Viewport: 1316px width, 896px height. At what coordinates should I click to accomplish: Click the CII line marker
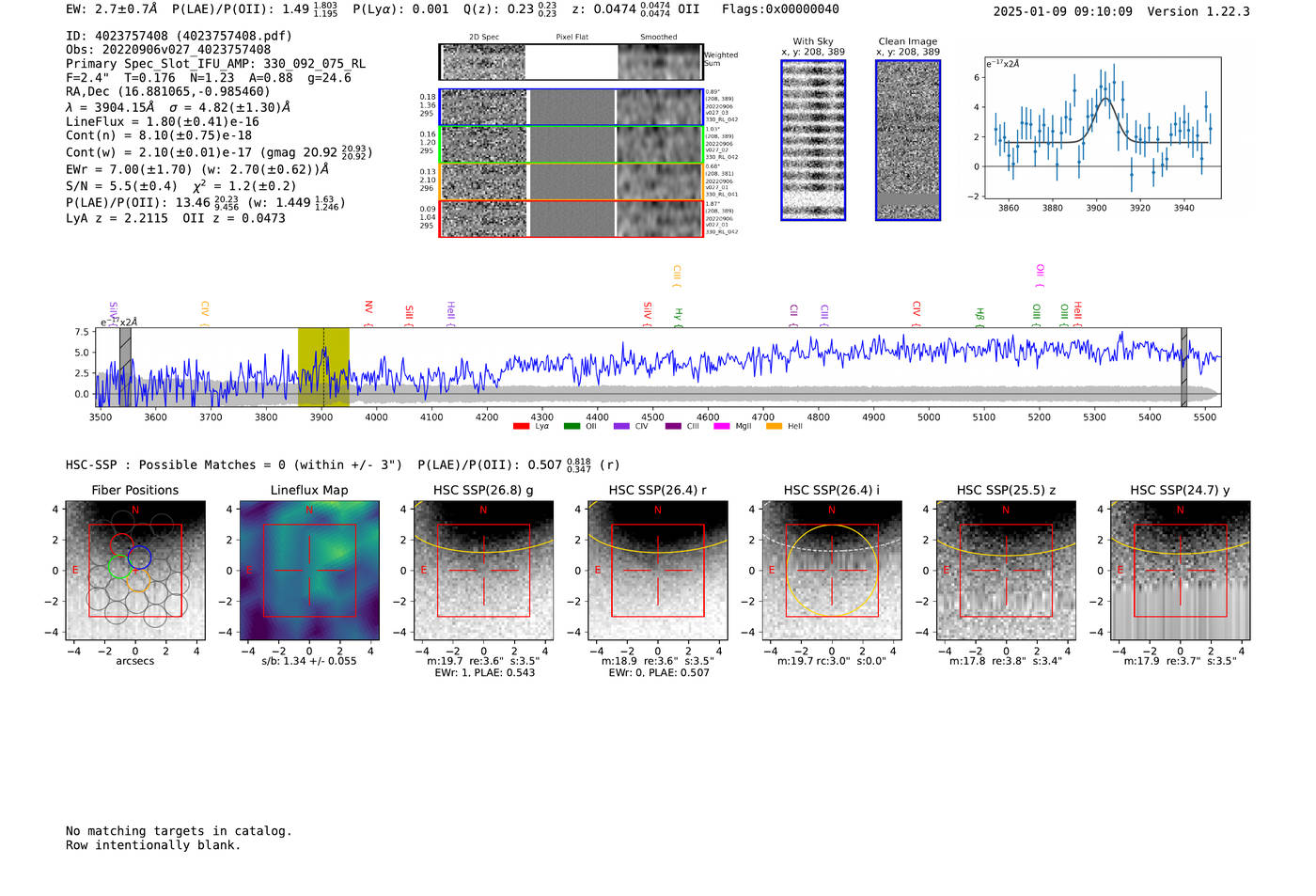pos(794,314)
